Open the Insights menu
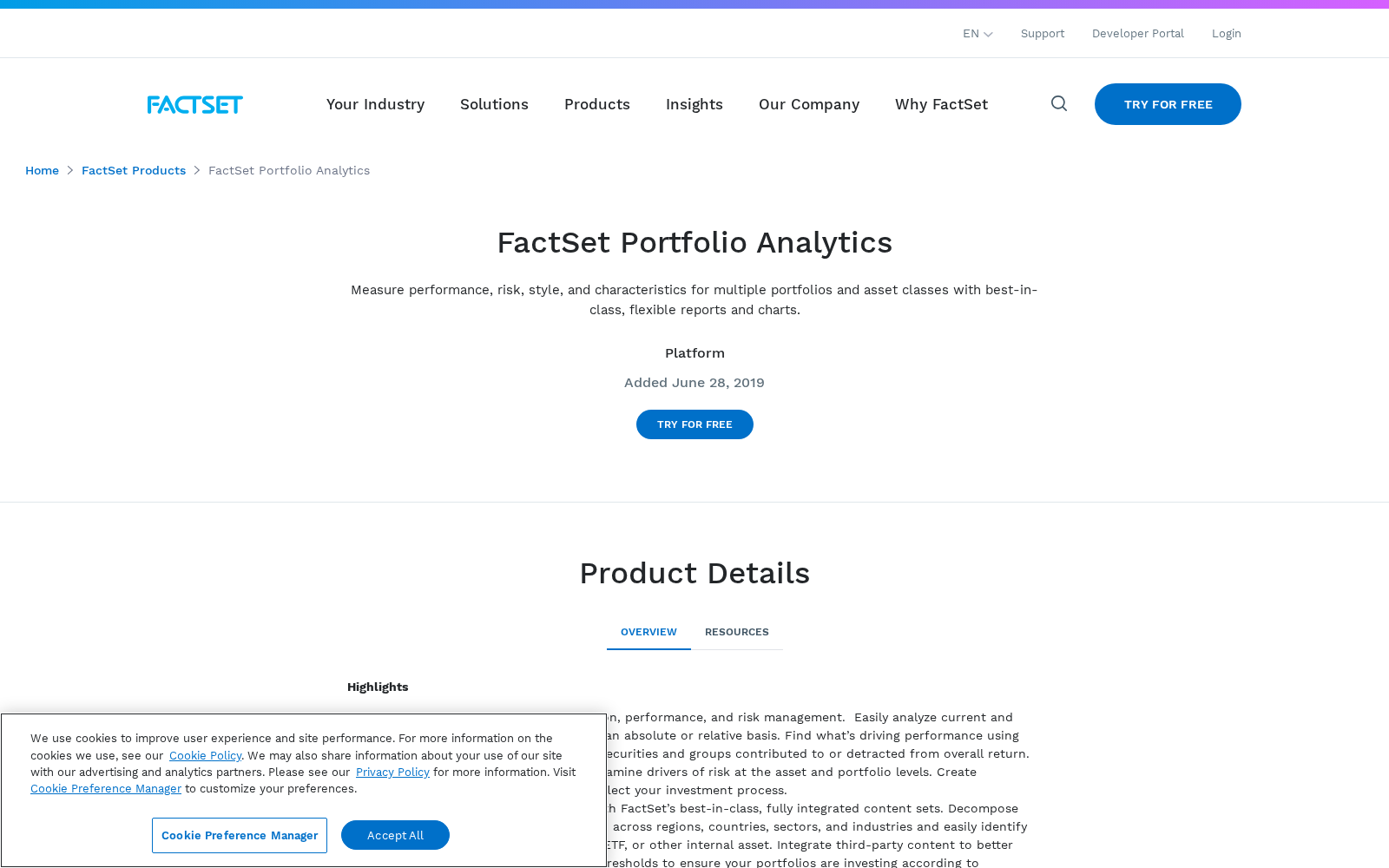This screenshot has width=1389, height=868. [x=694, y=104]
